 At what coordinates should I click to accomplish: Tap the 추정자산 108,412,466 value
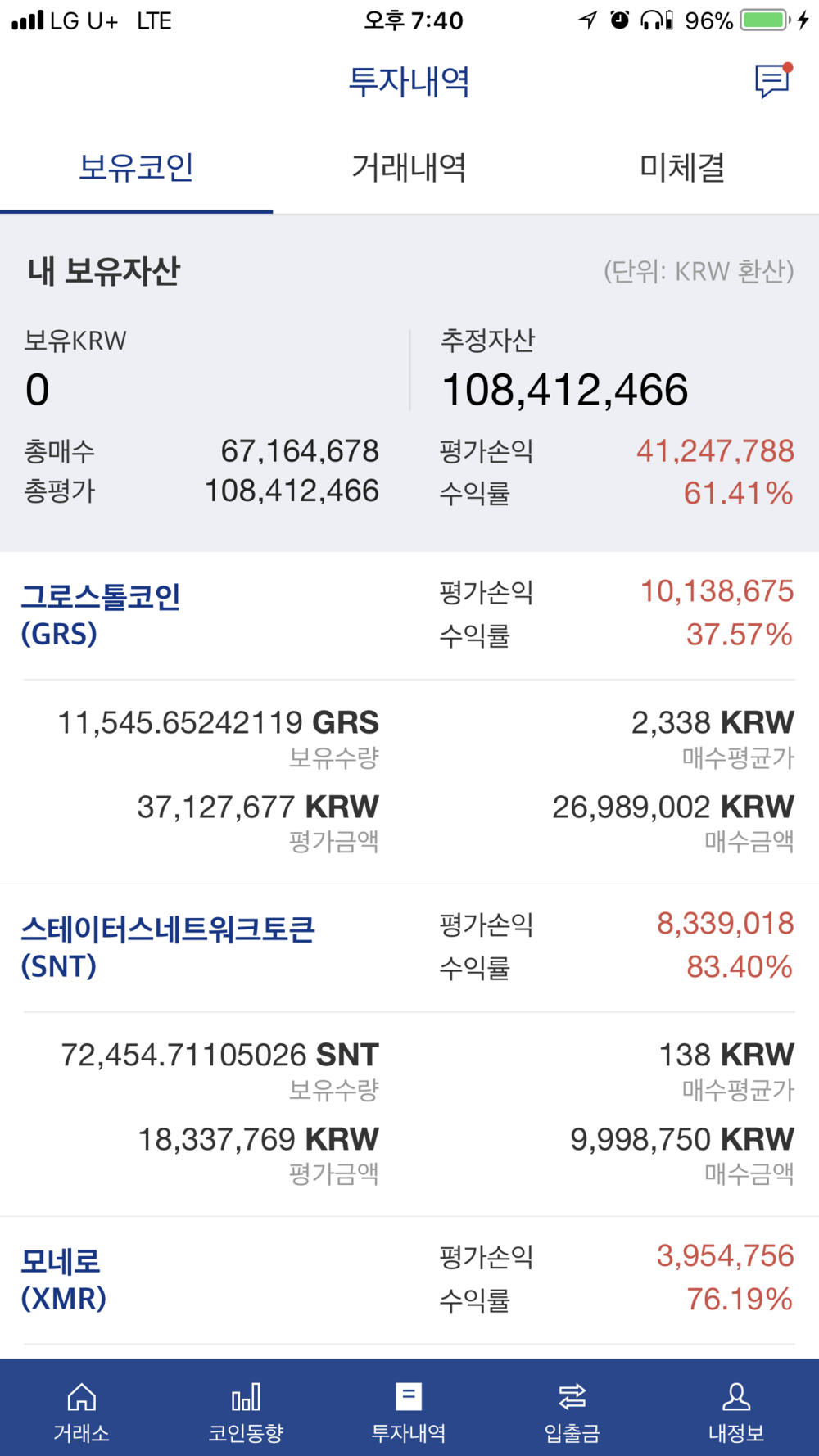click(x=564, y=390)
